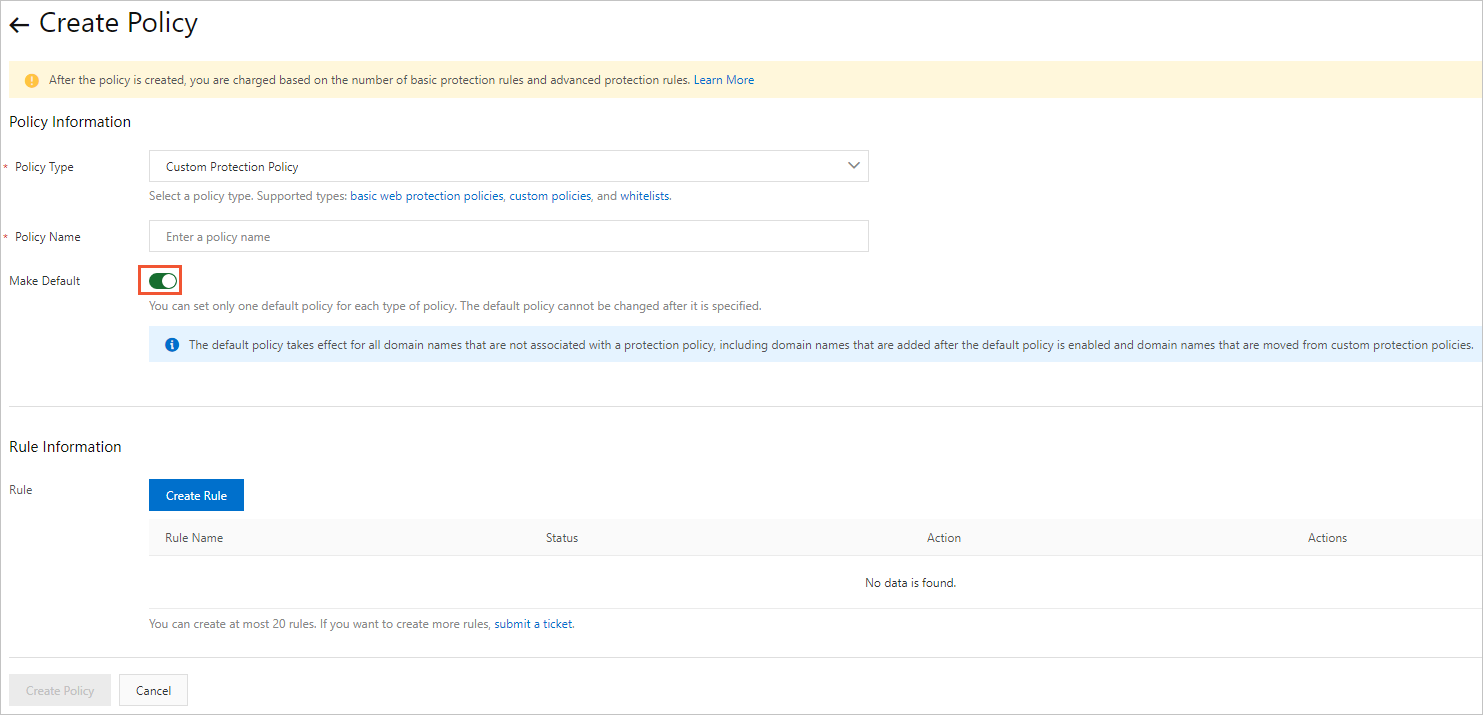Click the Create Policy button at the bottom
Image resolution: width=1483 pixels, height=715 pixels.
(60, 690)
